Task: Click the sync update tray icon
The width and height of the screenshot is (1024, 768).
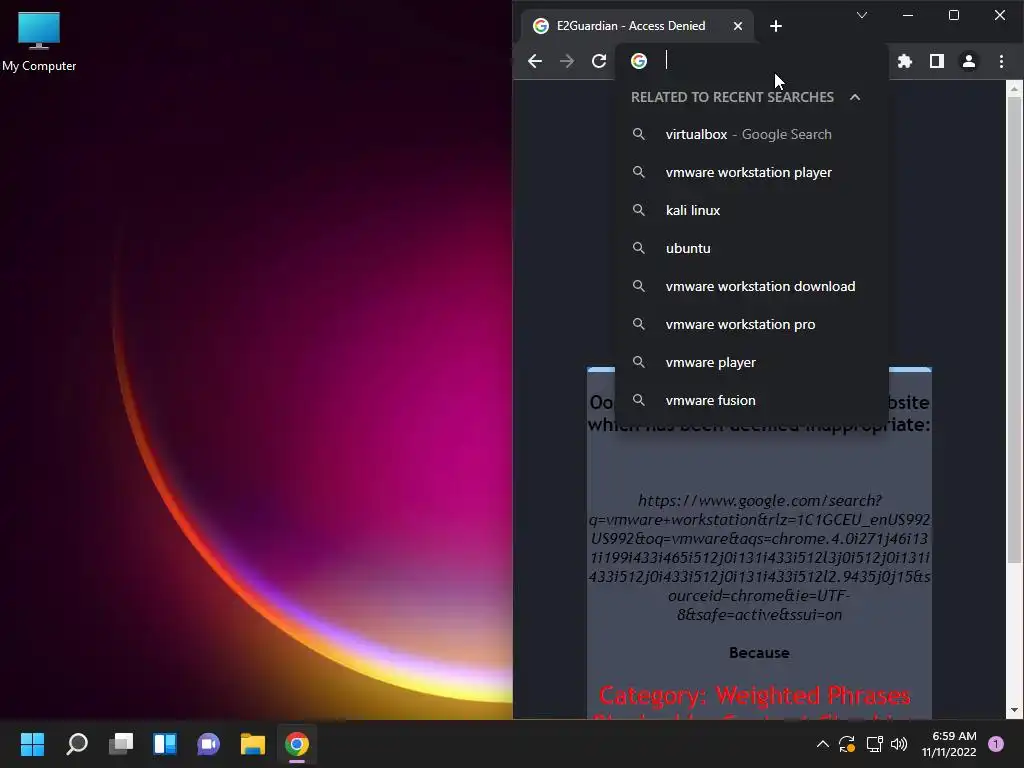Action: click(847, 744)
